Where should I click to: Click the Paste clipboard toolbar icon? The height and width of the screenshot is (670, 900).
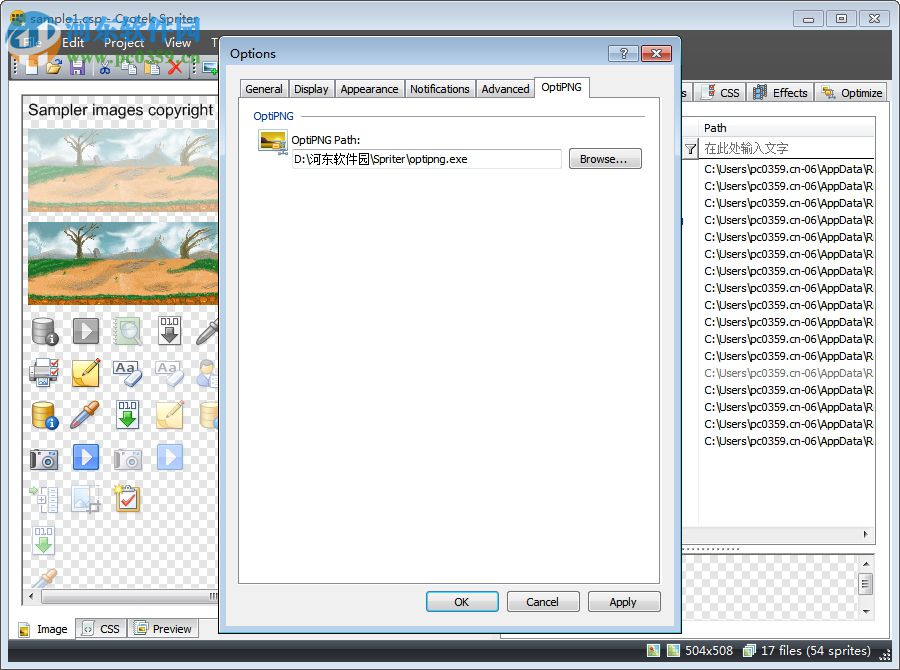[152, 68]
